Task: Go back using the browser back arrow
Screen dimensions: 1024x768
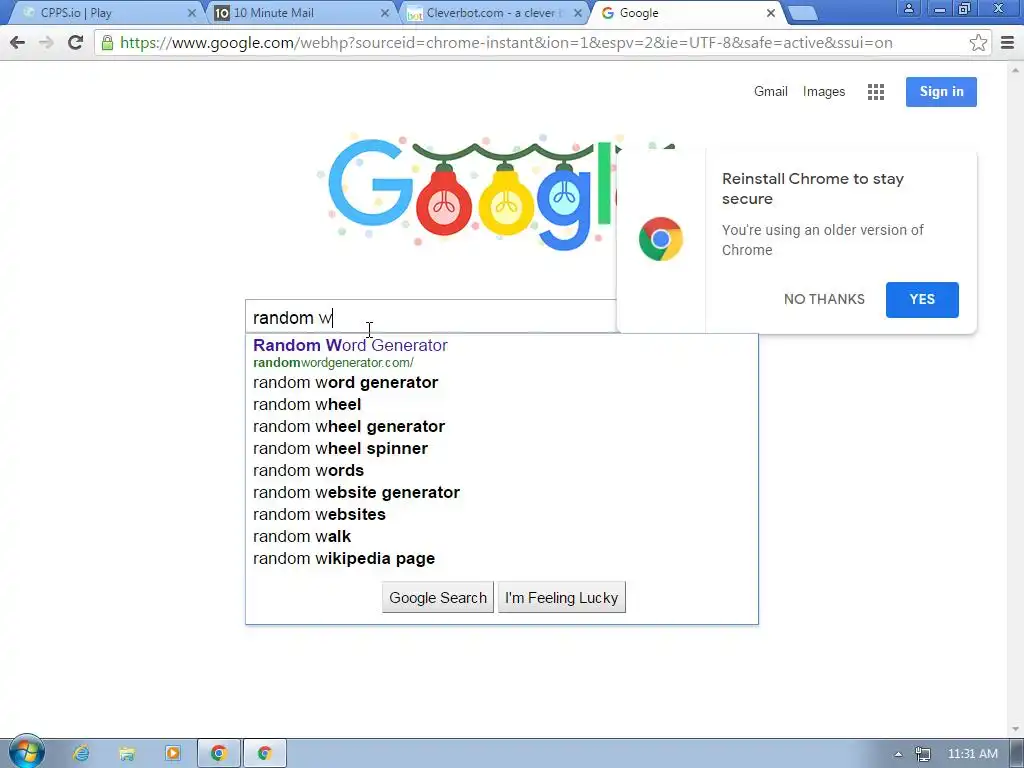Action: (18, 43)
